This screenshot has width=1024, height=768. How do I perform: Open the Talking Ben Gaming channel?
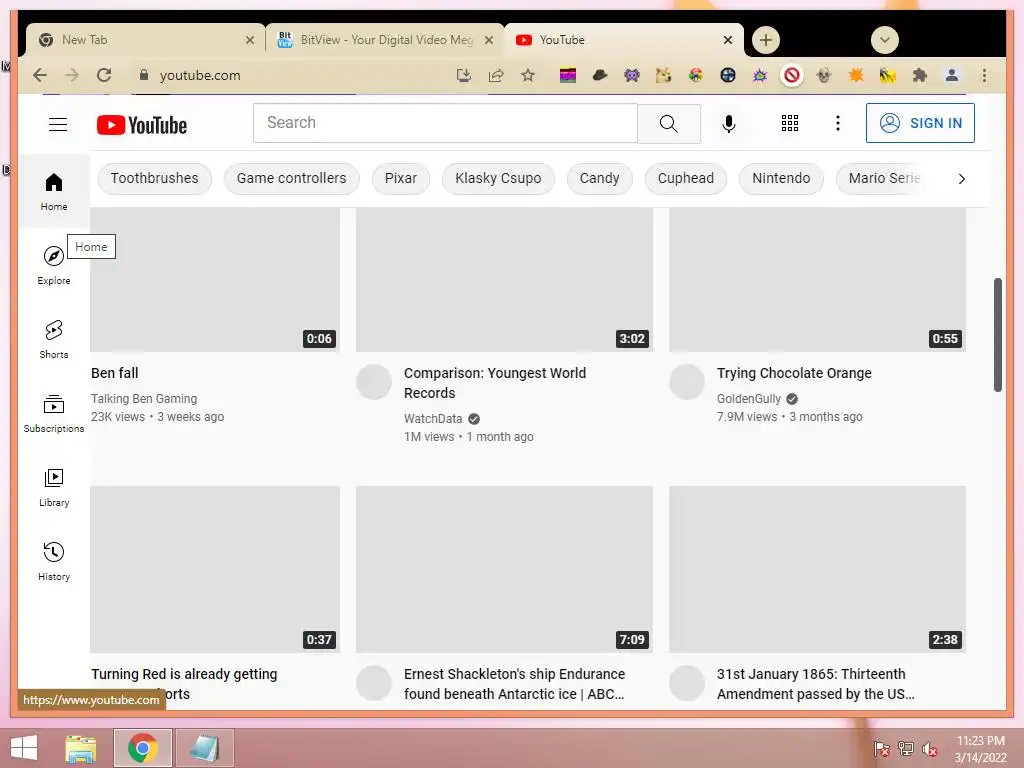(144, 398)
